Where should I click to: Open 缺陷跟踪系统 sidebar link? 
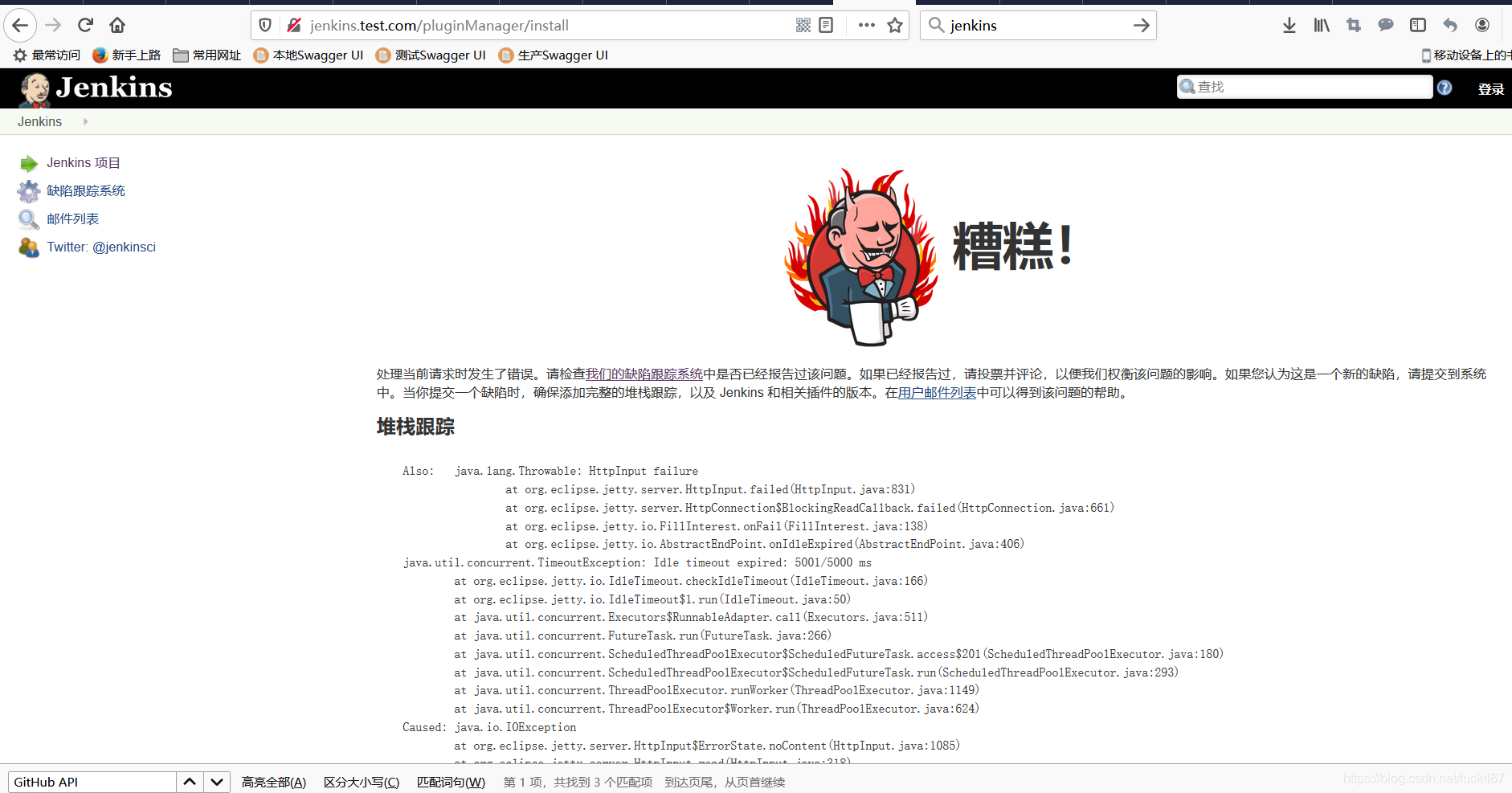coord(86,191)
